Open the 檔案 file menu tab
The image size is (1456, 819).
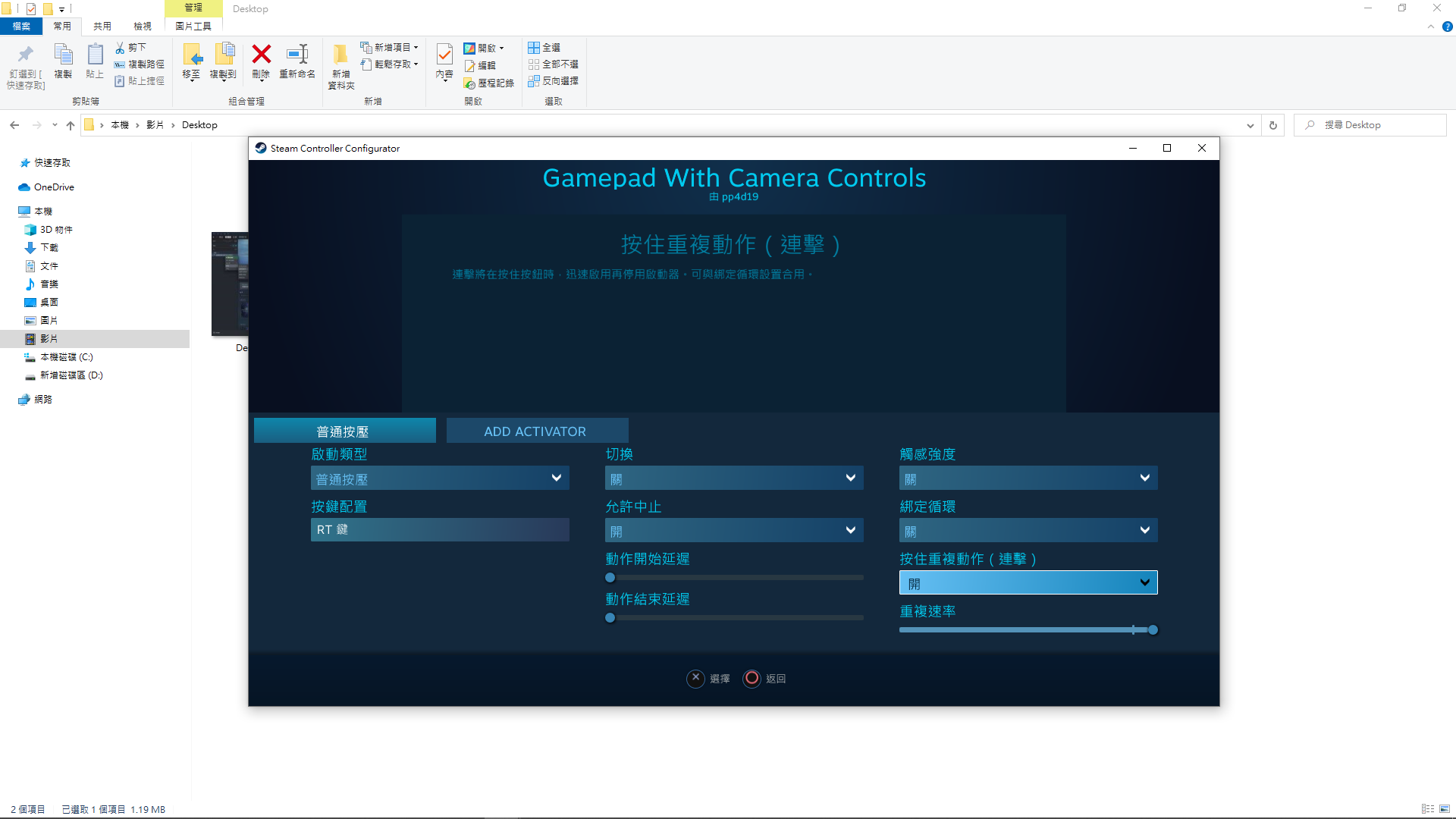[21, 27]
